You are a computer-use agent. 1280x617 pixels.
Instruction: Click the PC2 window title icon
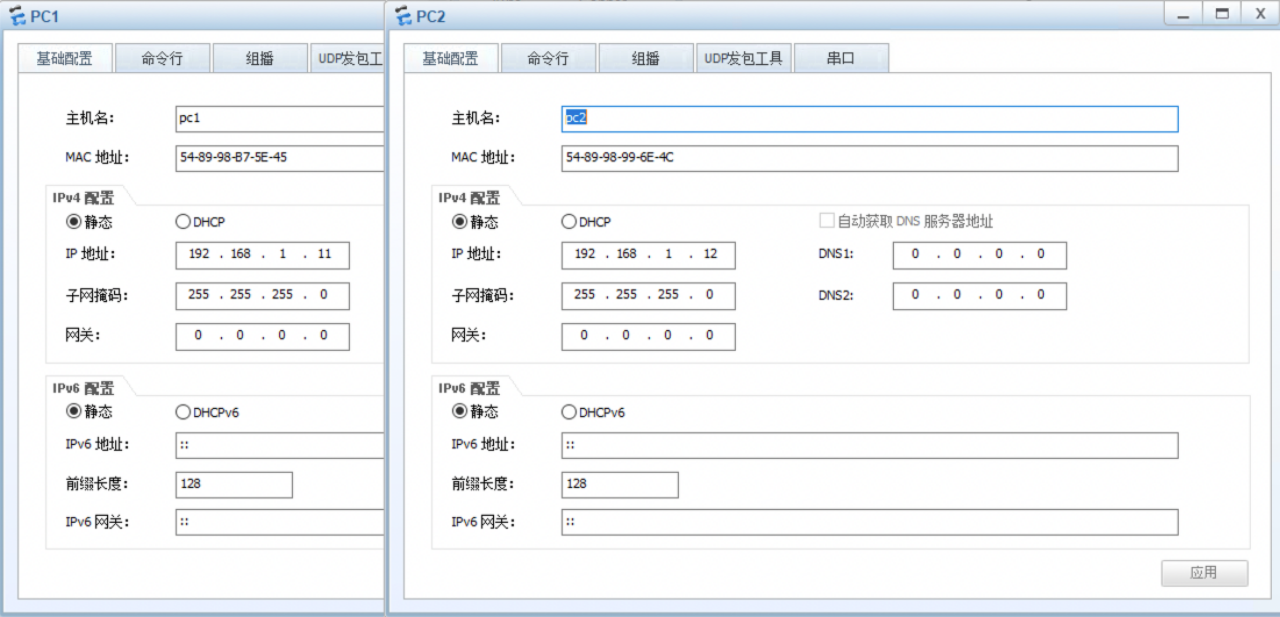[403, 16]
